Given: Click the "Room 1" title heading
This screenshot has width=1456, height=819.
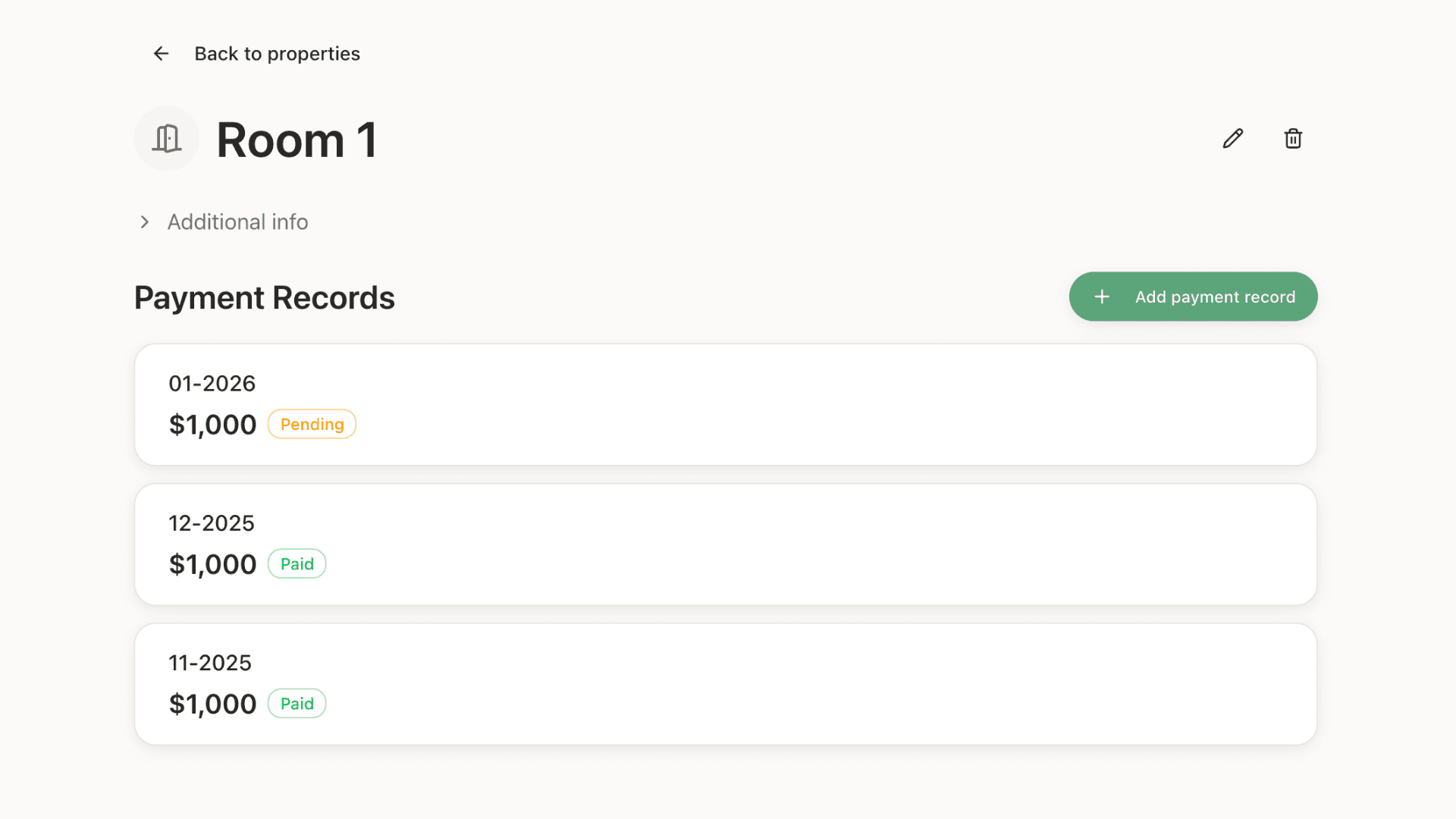Looking at the screenshot, I should click(297, 140).
